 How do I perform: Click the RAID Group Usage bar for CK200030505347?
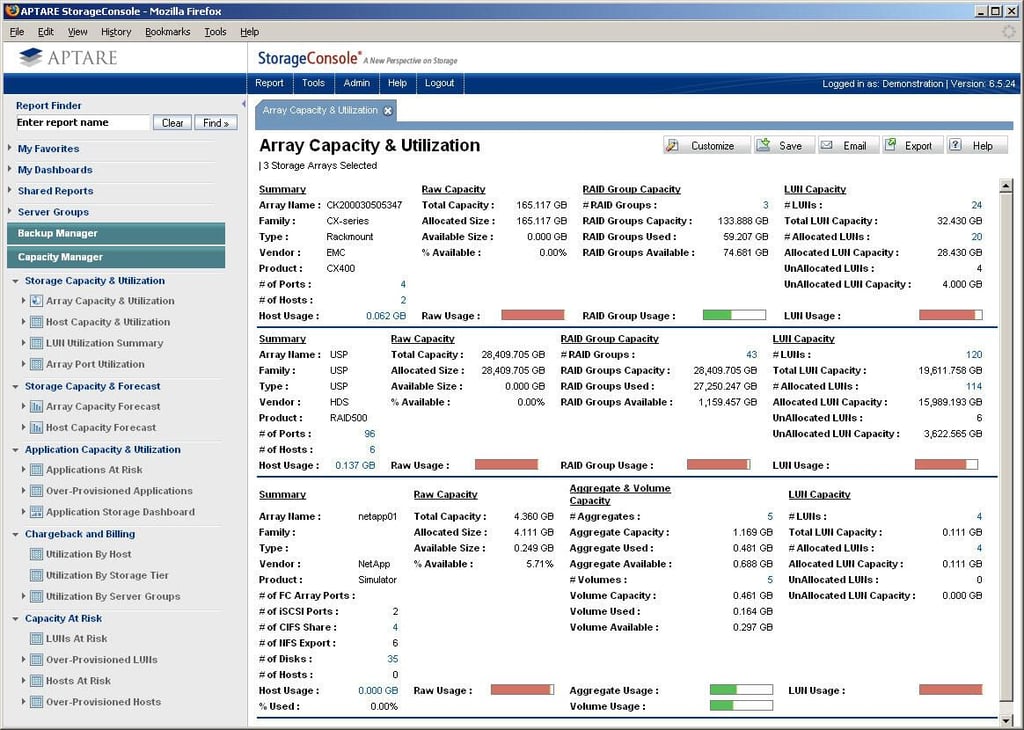pos(734,315)
